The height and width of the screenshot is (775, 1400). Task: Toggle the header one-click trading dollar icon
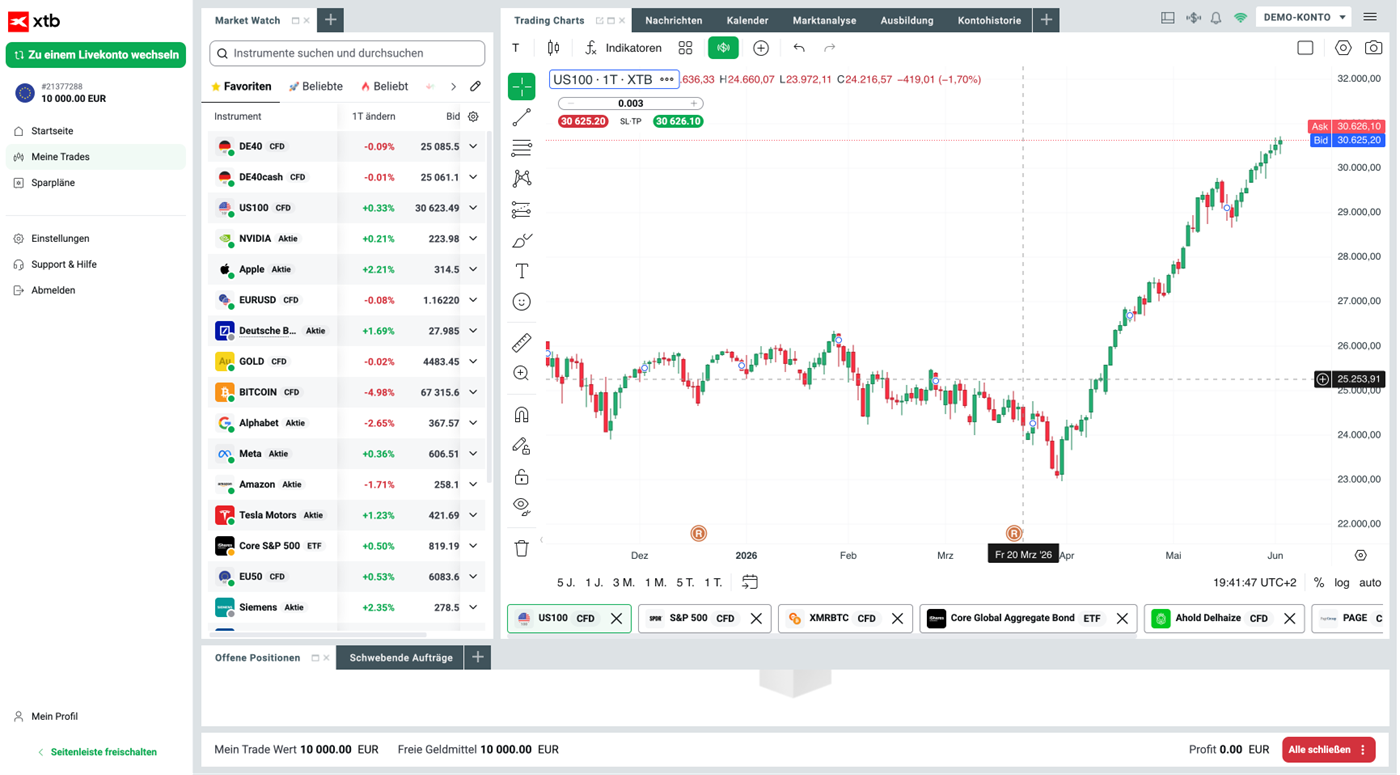[x=1193, y=18]
